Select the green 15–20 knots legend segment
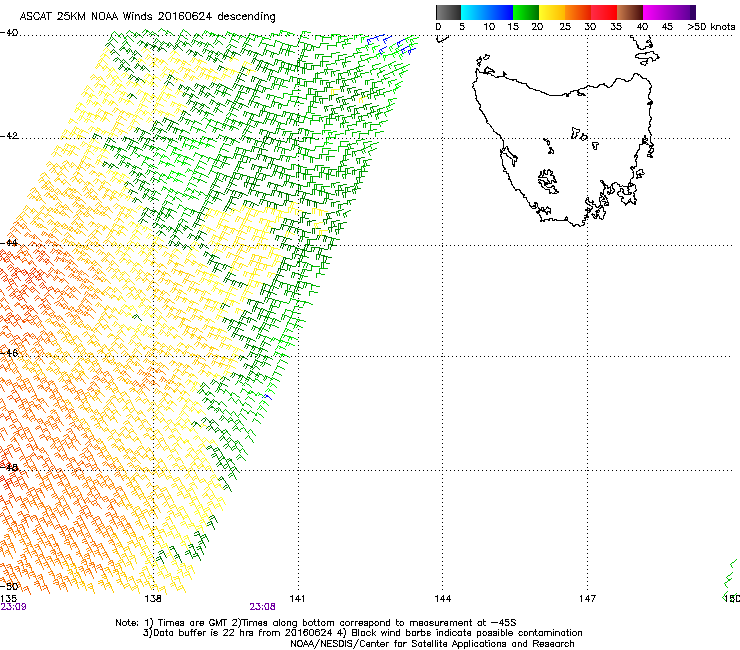The image size is (740, 650). (x=526, y=12)
